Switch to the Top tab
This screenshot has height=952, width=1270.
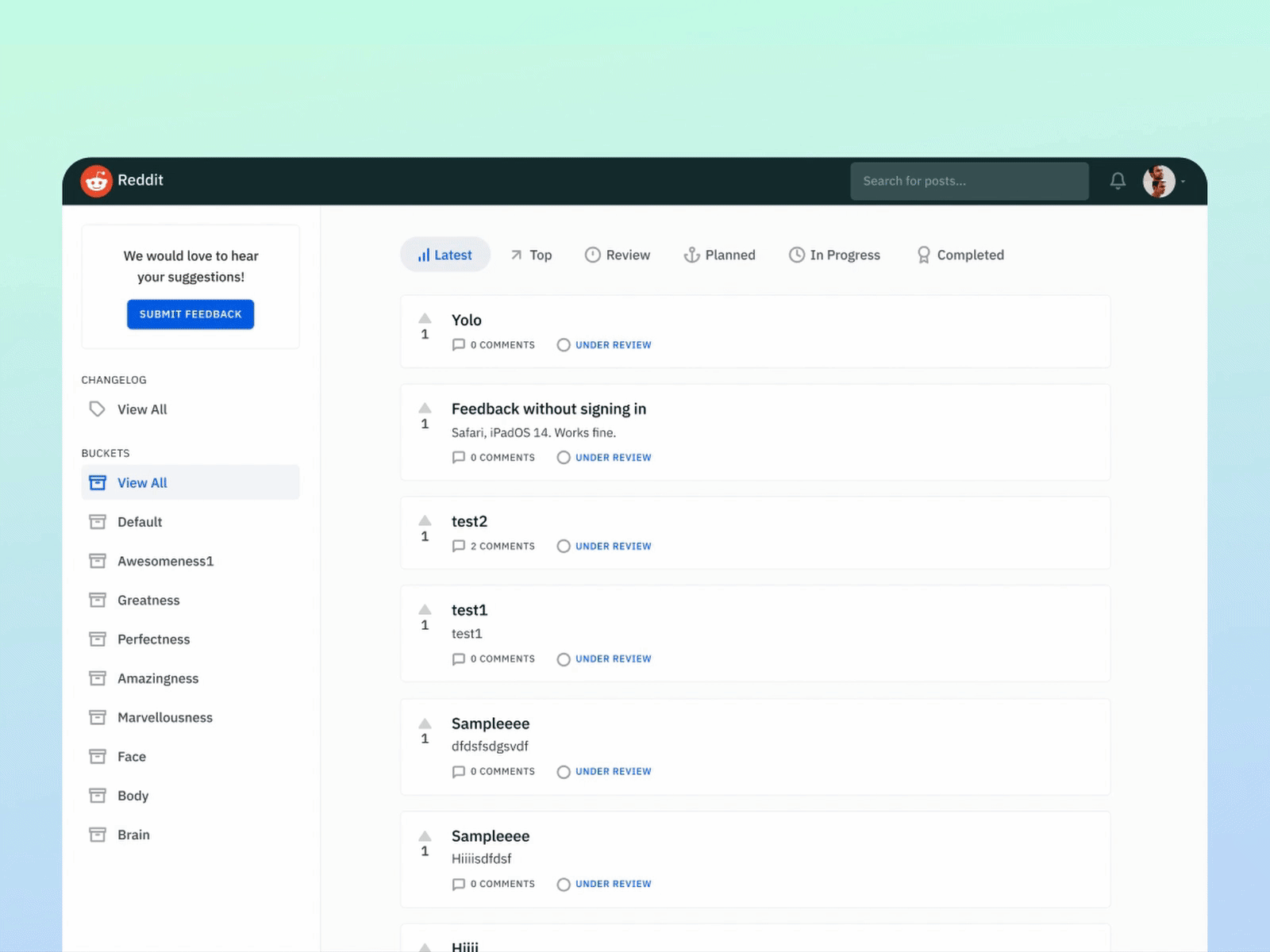pyautogui.click(x=531, y=255)
